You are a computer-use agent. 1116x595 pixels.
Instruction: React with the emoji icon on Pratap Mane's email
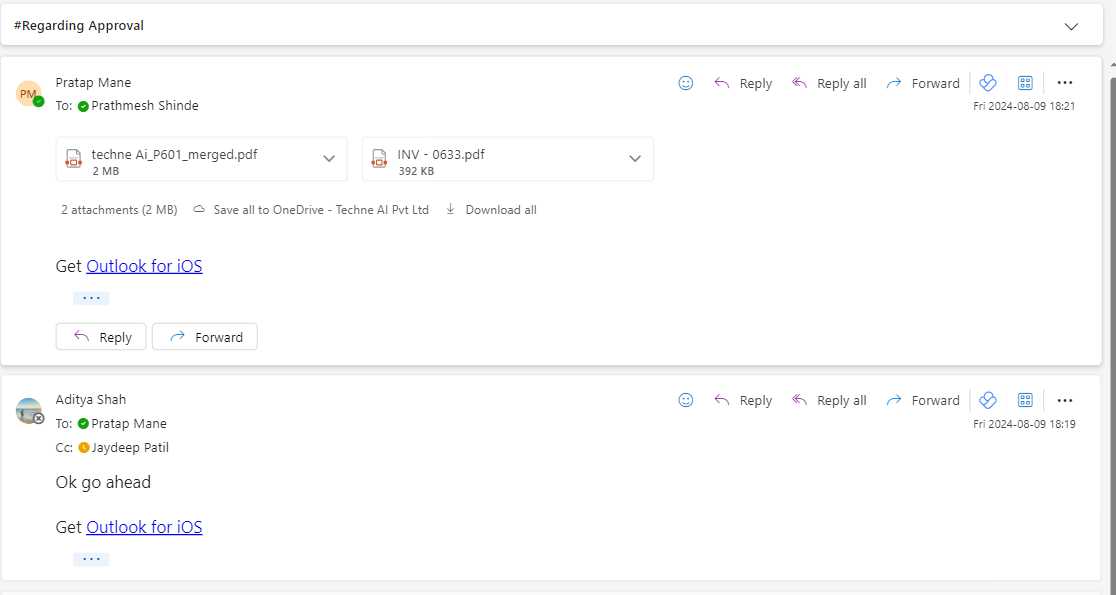point(685,83)
